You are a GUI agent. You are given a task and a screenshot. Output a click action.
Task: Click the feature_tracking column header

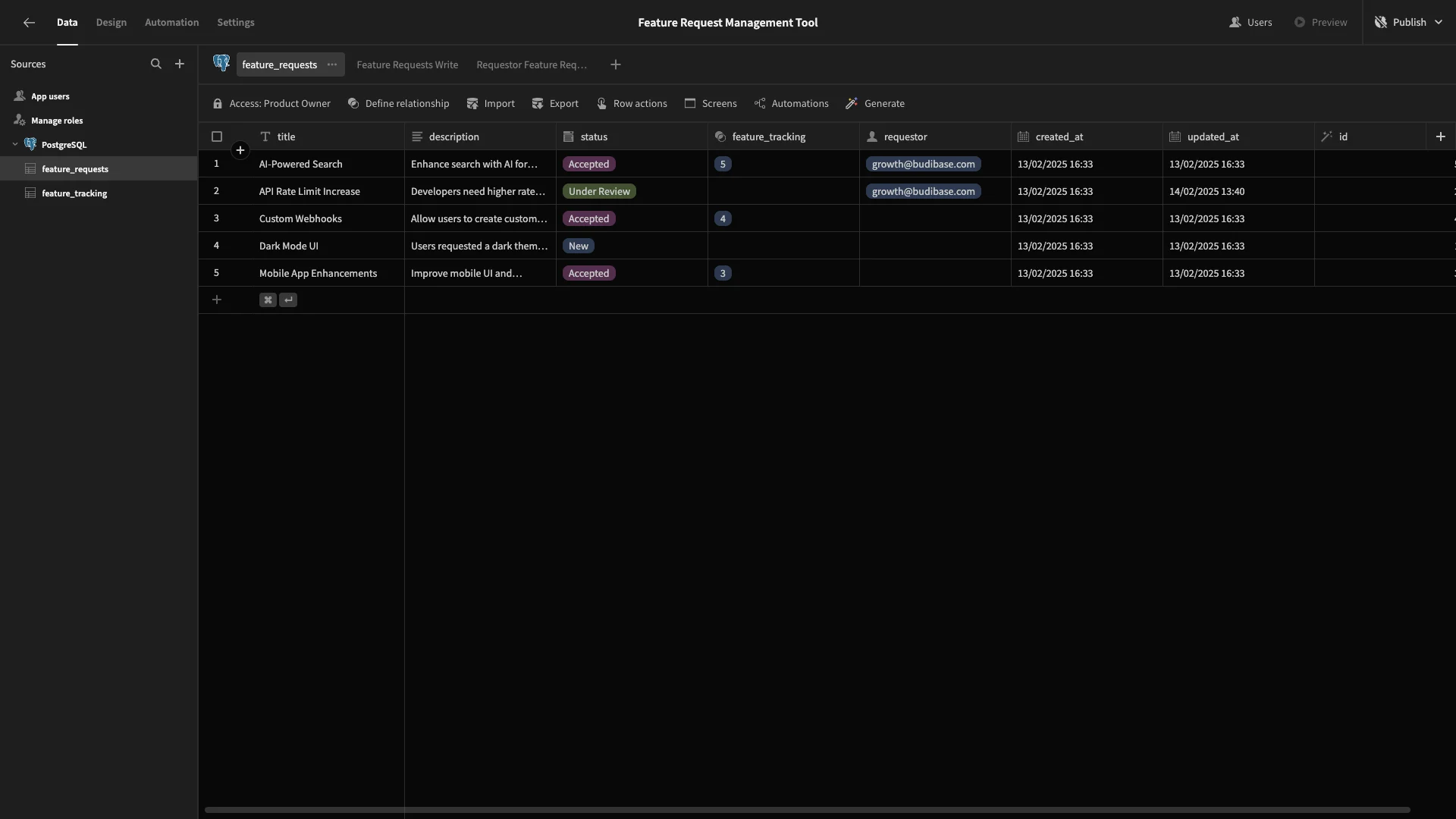[x=783, y=136]
